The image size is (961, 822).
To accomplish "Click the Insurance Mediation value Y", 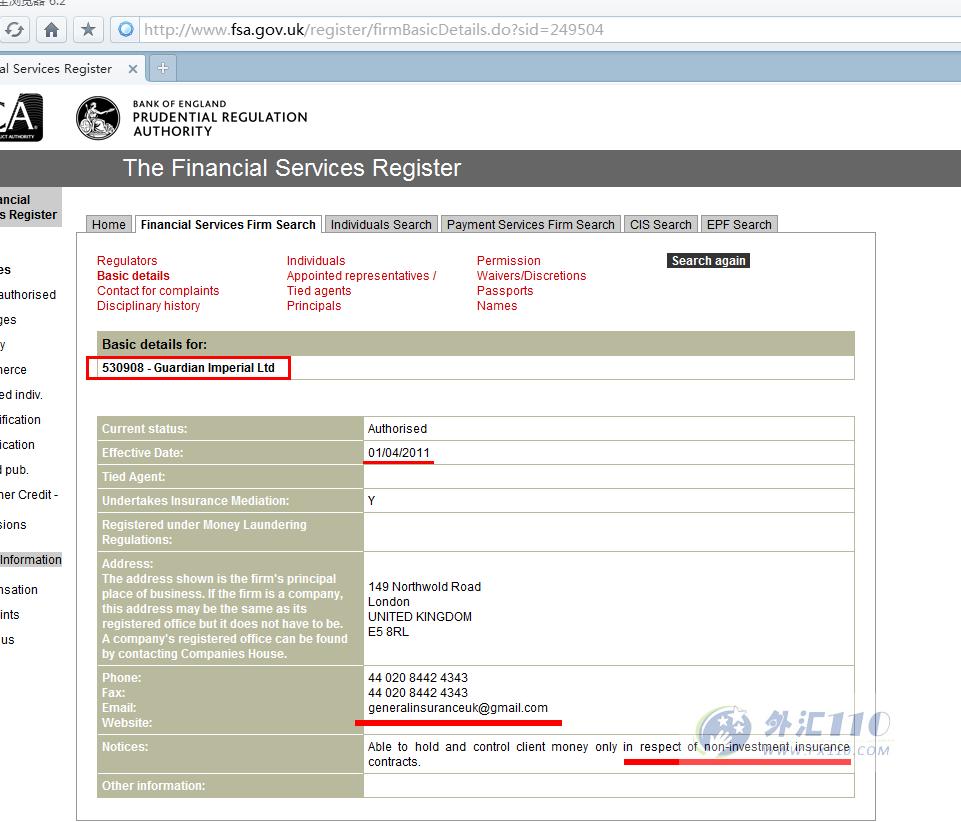I will point(371,501).
